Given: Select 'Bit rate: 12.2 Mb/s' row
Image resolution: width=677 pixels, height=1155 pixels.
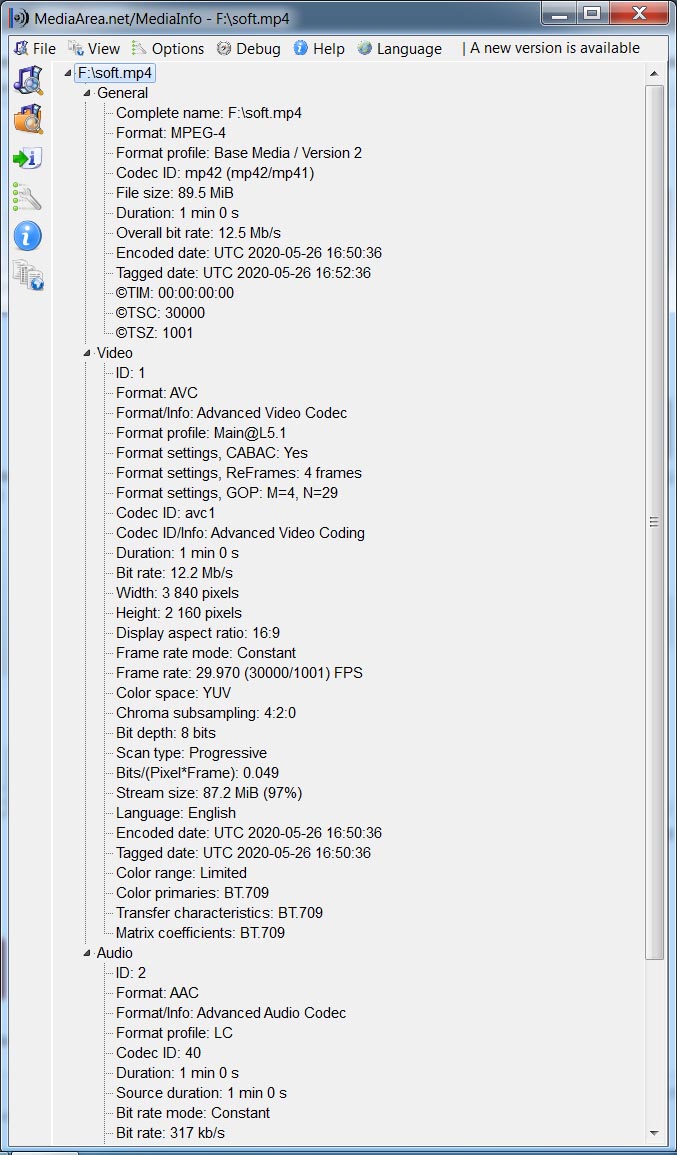Looking at the screenshot, I should [x=175, y=572].
